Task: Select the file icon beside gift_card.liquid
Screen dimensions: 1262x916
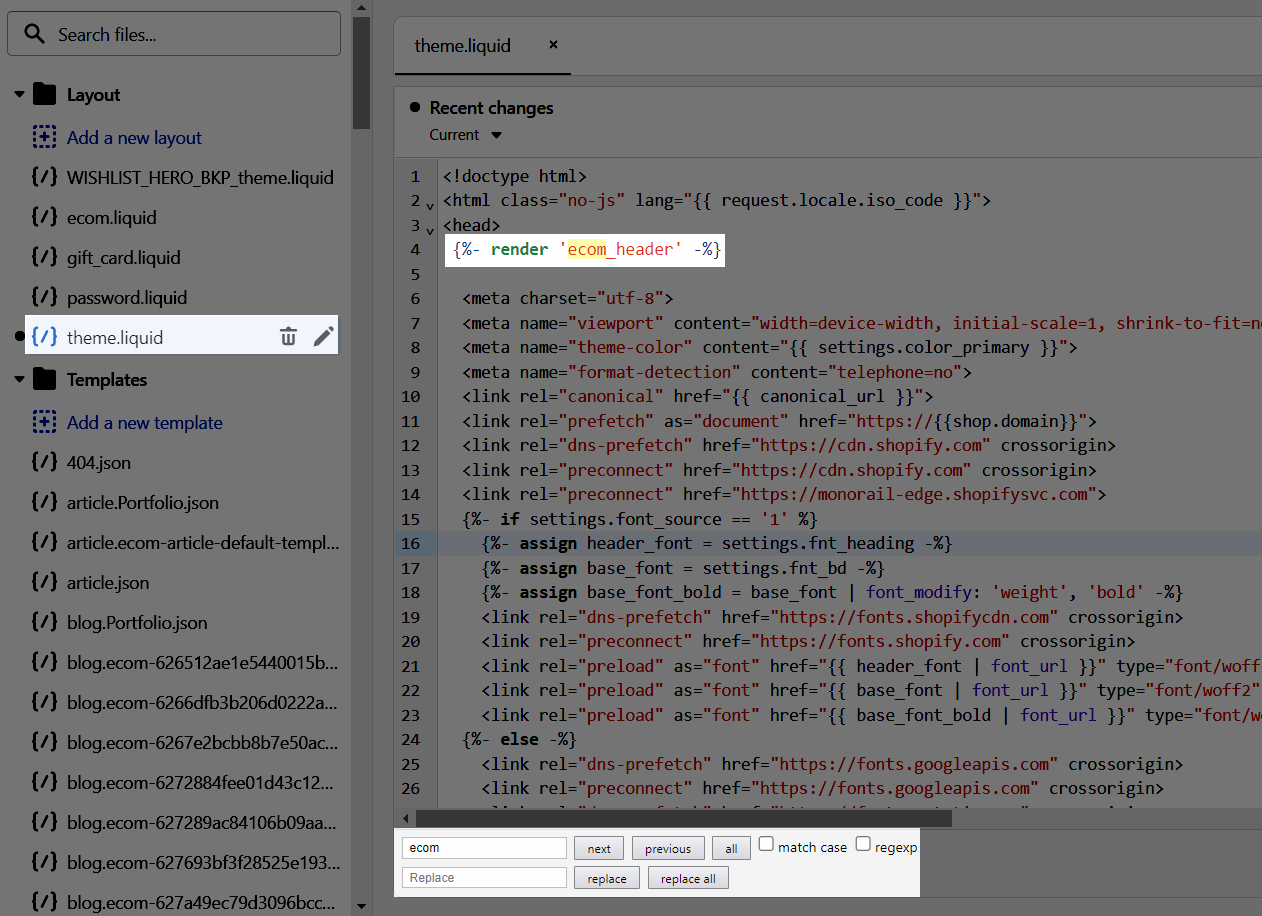Action: (x=44, y=257)
